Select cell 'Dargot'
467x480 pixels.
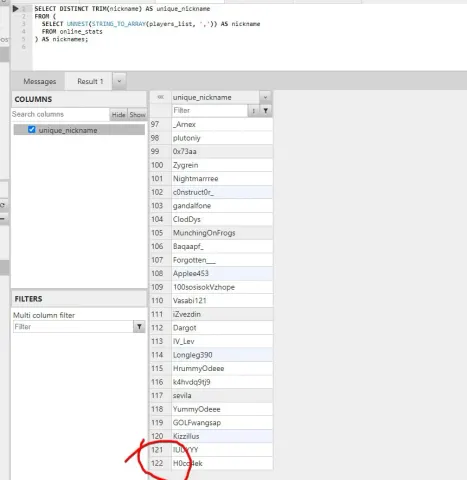coord(222,328)
